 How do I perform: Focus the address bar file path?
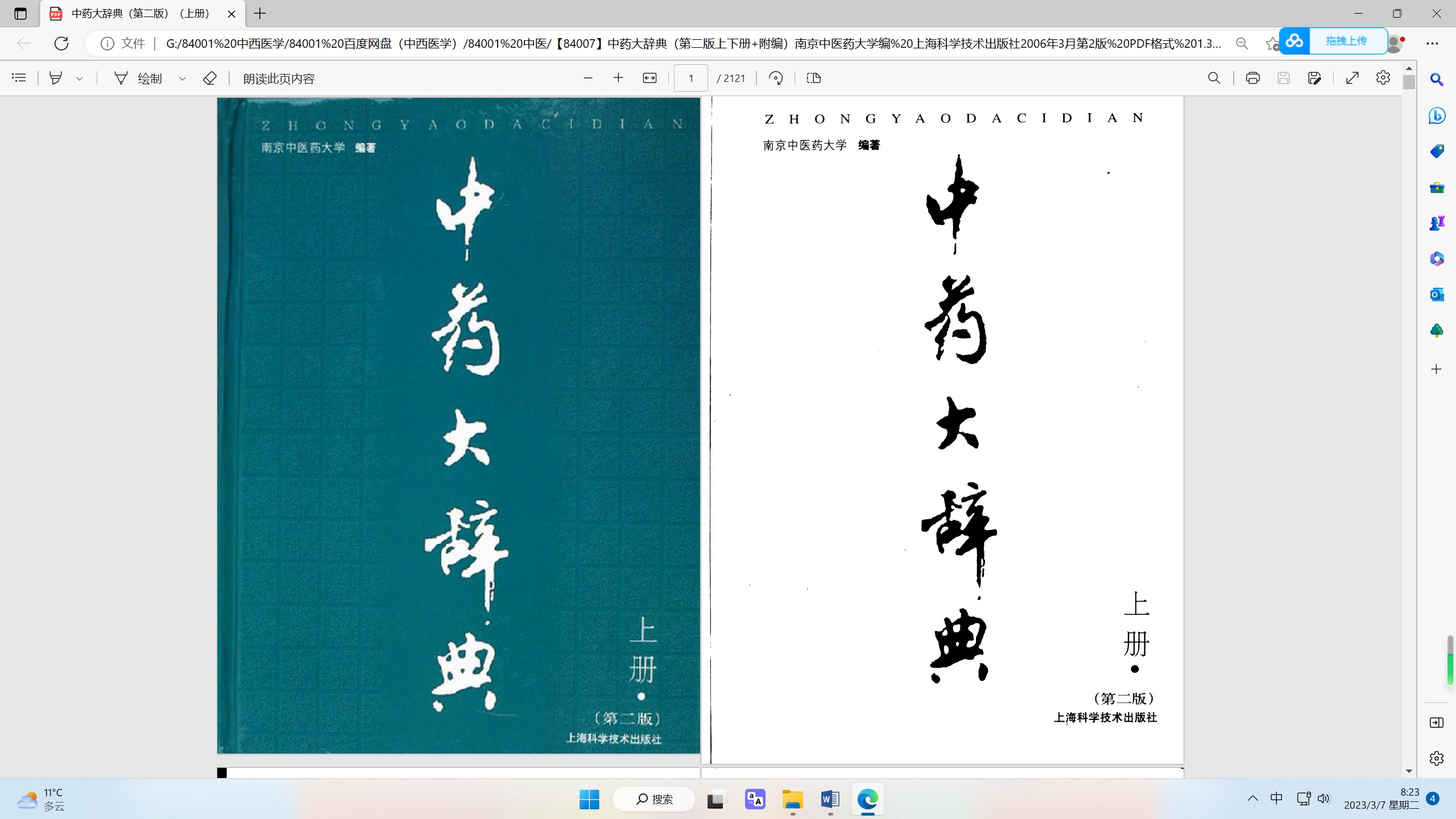[x=694, y=43]
